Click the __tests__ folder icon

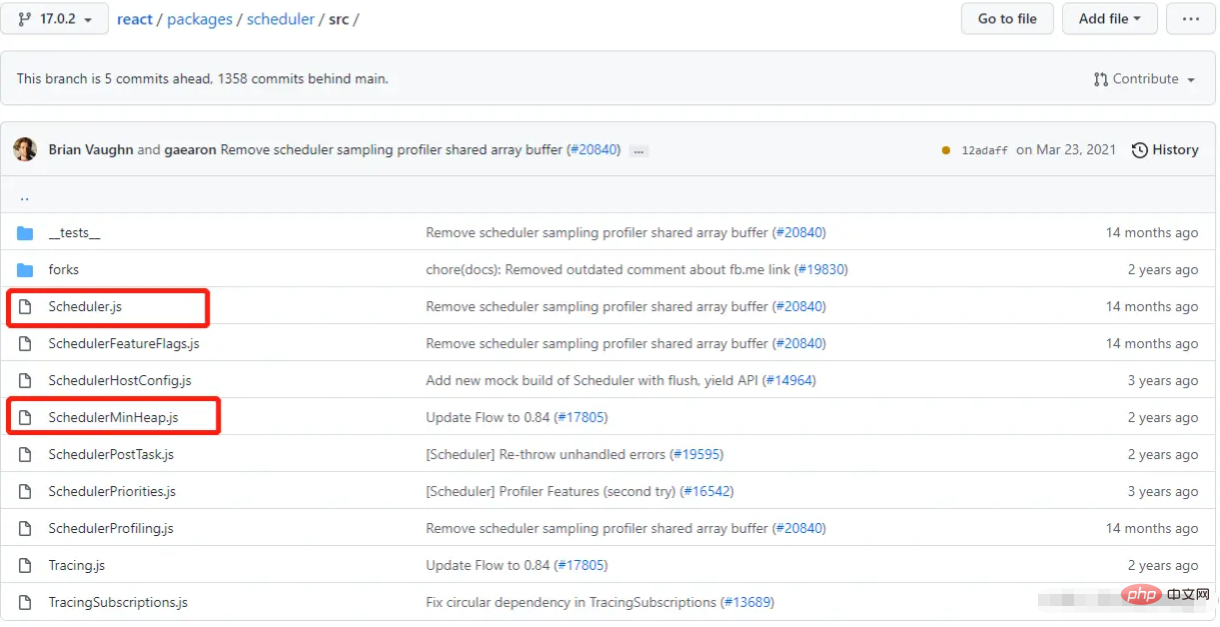pos(25,233)
